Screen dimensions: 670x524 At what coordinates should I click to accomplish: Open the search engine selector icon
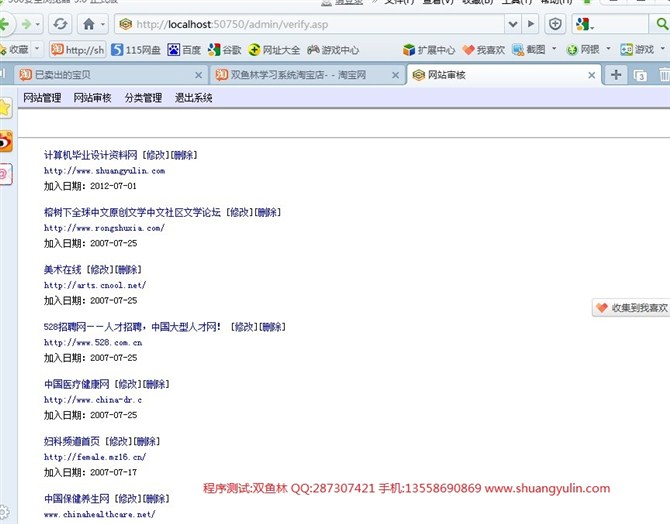click(584, 24)
